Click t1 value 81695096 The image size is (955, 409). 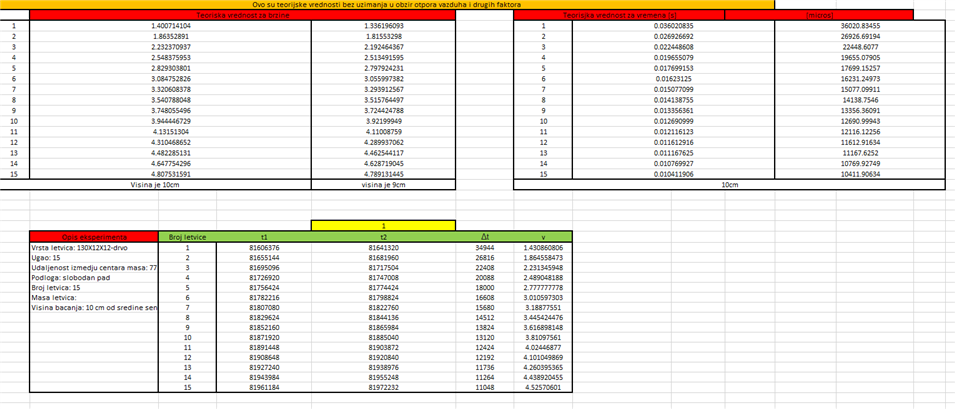264,268
